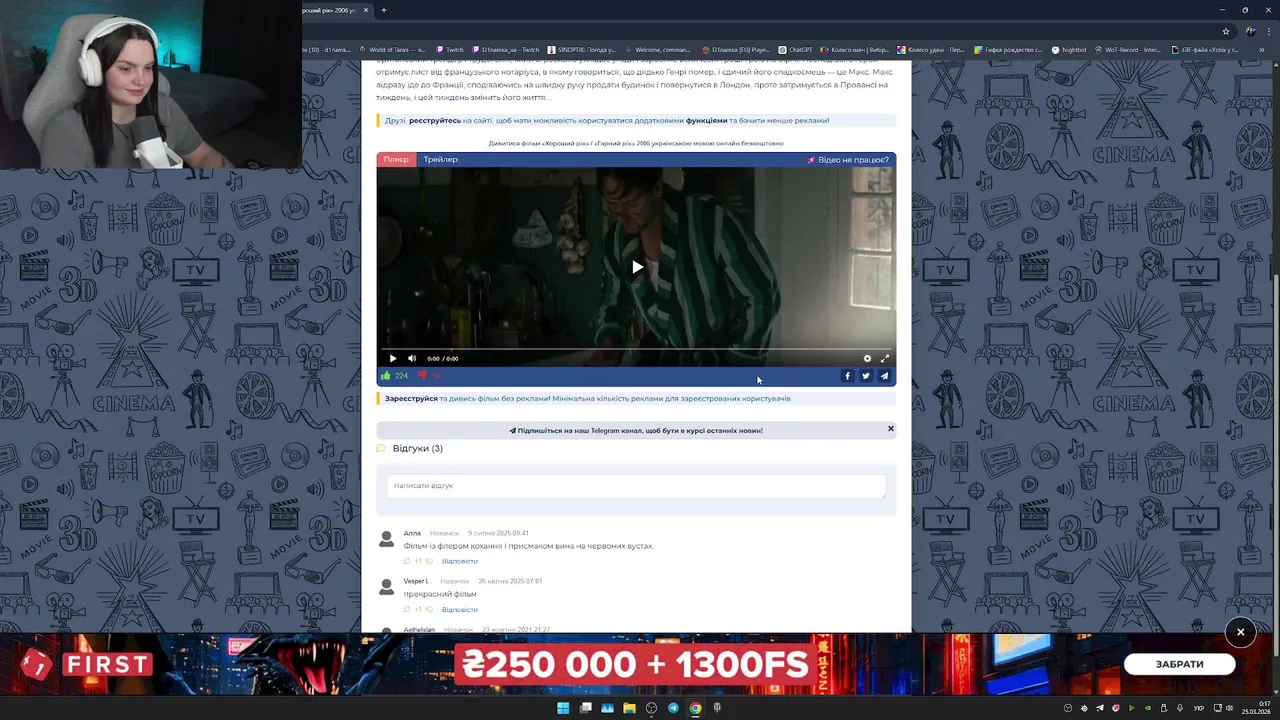Show more bookmarks via the overflow chevron
The height and width of the screenshot is (720, 1280).
pos(1263,50)
